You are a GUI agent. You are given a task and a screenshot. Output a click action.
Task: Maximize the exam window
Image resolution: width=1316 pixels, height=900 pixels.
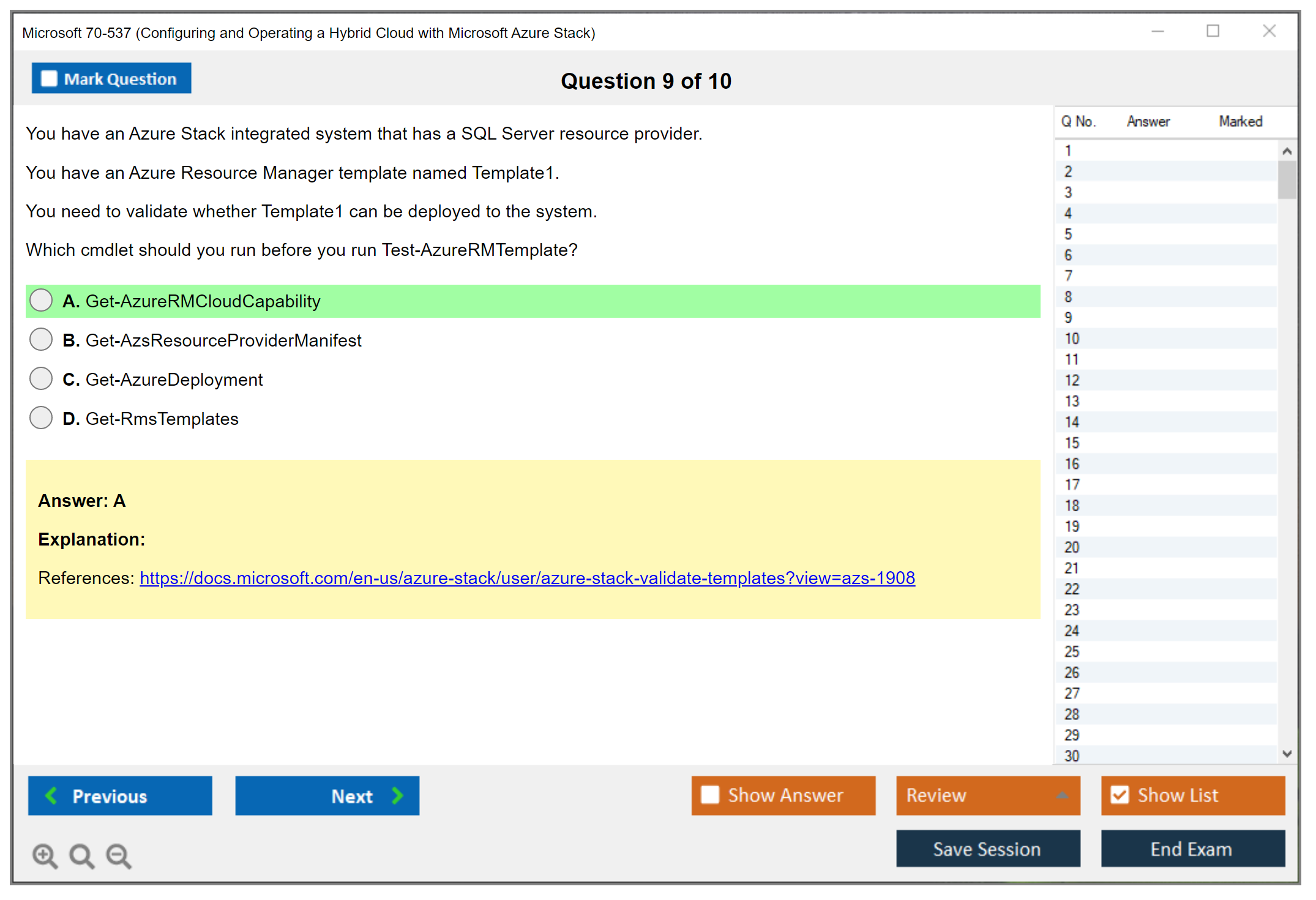pyautogui.click(x=1213, y=31)
